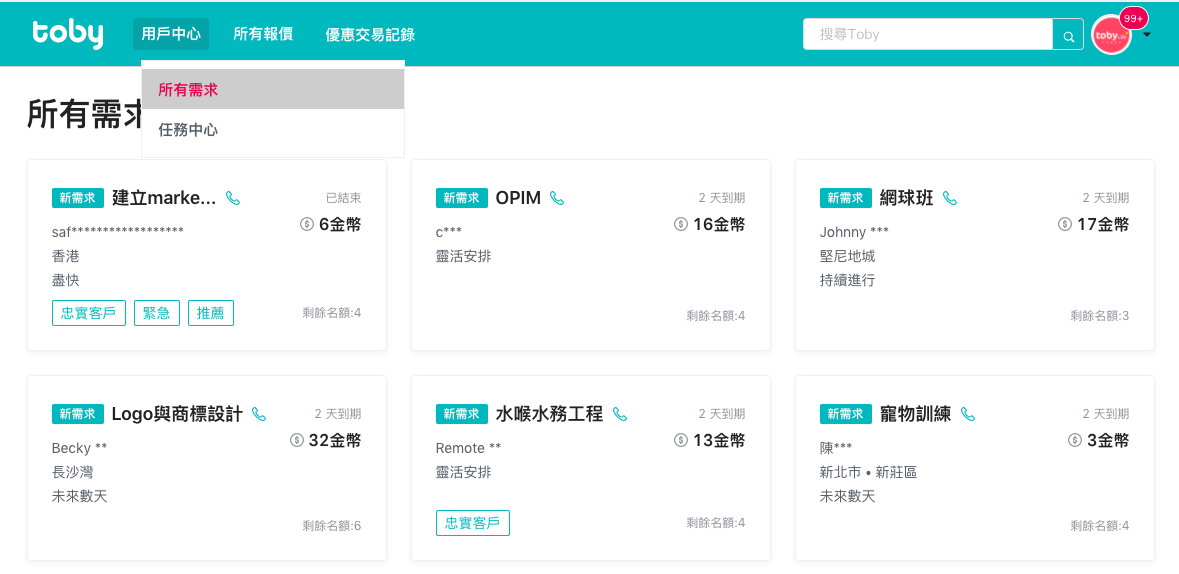The width and height of the screenshot is (1179, 574).
Task: Click 新需求 badge on Logo與商標設計 card
Action: tap(77, 414)
